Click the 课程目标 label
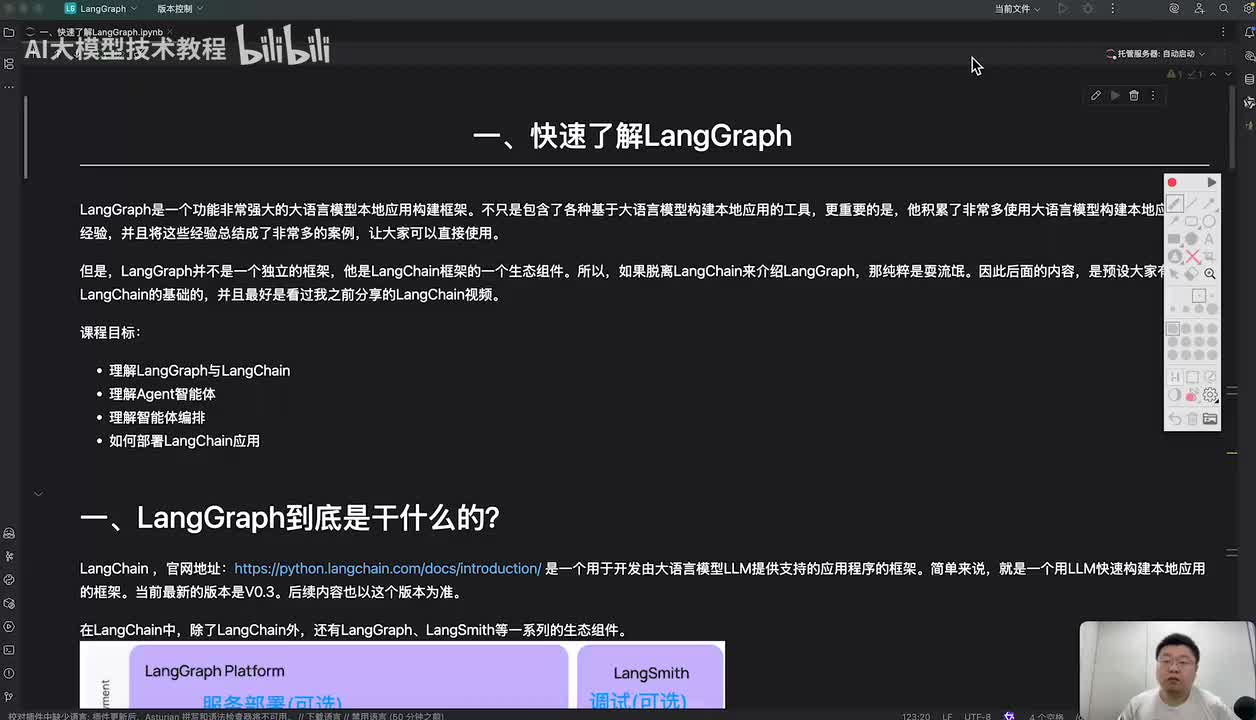The width and height of the screenshot is (1256, 720). [x=110, y=332]
